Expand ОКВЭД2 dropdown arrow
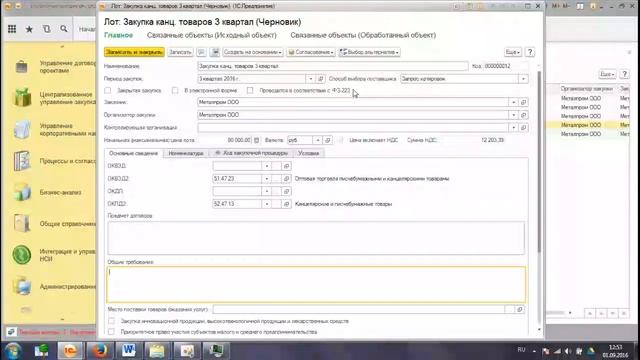Screen dimensions: 640x360 (267, 178)
